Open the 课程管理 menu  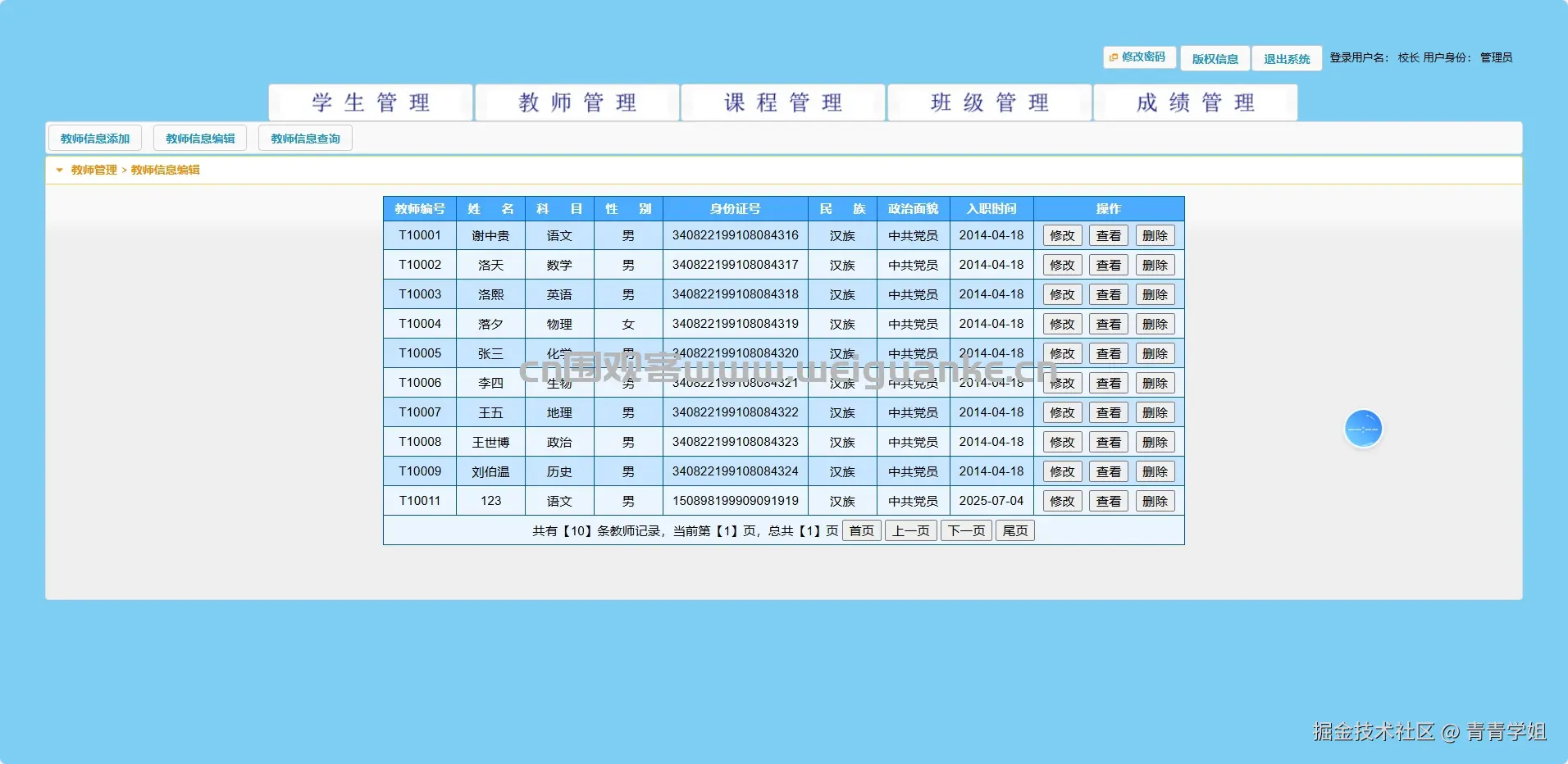[783, 102]
